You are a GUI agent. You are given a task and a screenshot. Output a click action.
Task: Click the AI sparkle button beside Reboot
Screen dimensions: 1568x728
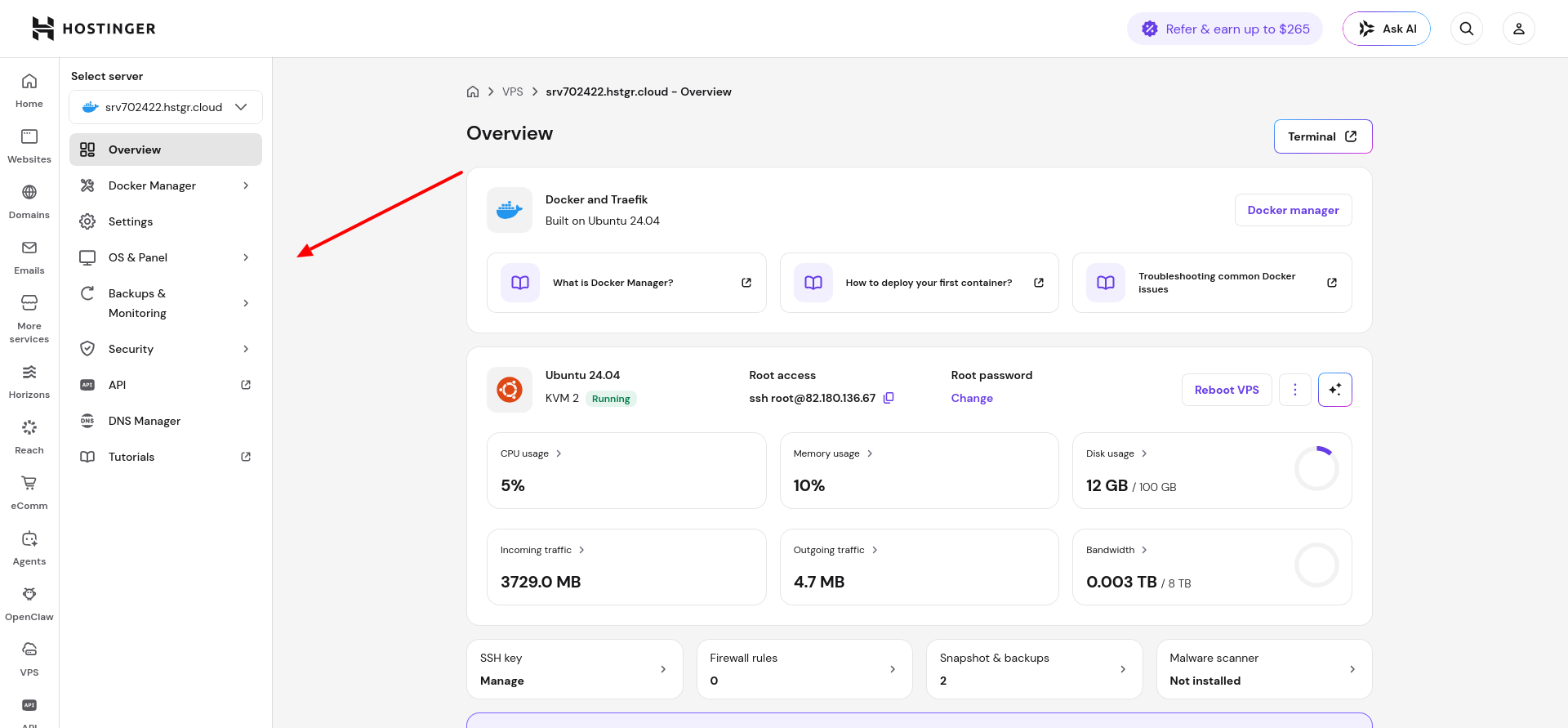click(x=1335, y=390)
